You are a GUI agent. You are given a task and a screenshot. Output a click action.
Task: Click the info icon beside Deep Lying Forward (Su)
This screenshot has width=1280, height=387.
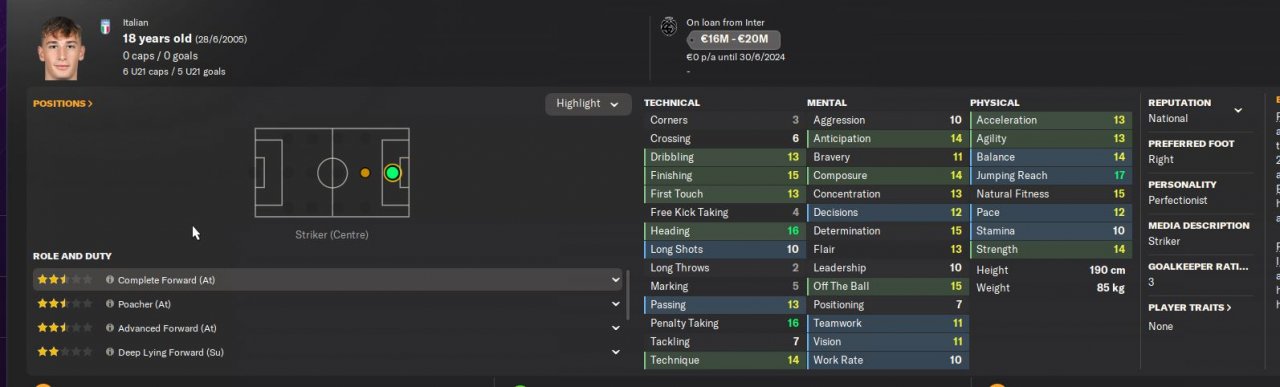click(110, 352)
